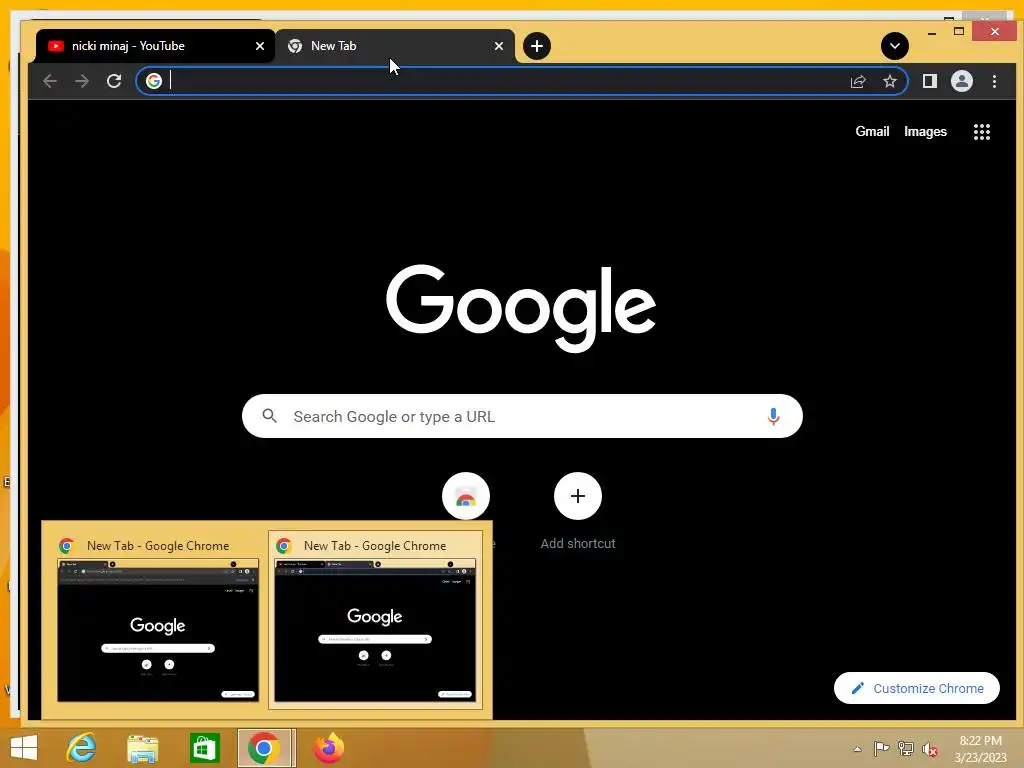This screenshot has height=768, width=1024.
Task: Open the Windows Store taskbar icon
Action: coord(204,748)
